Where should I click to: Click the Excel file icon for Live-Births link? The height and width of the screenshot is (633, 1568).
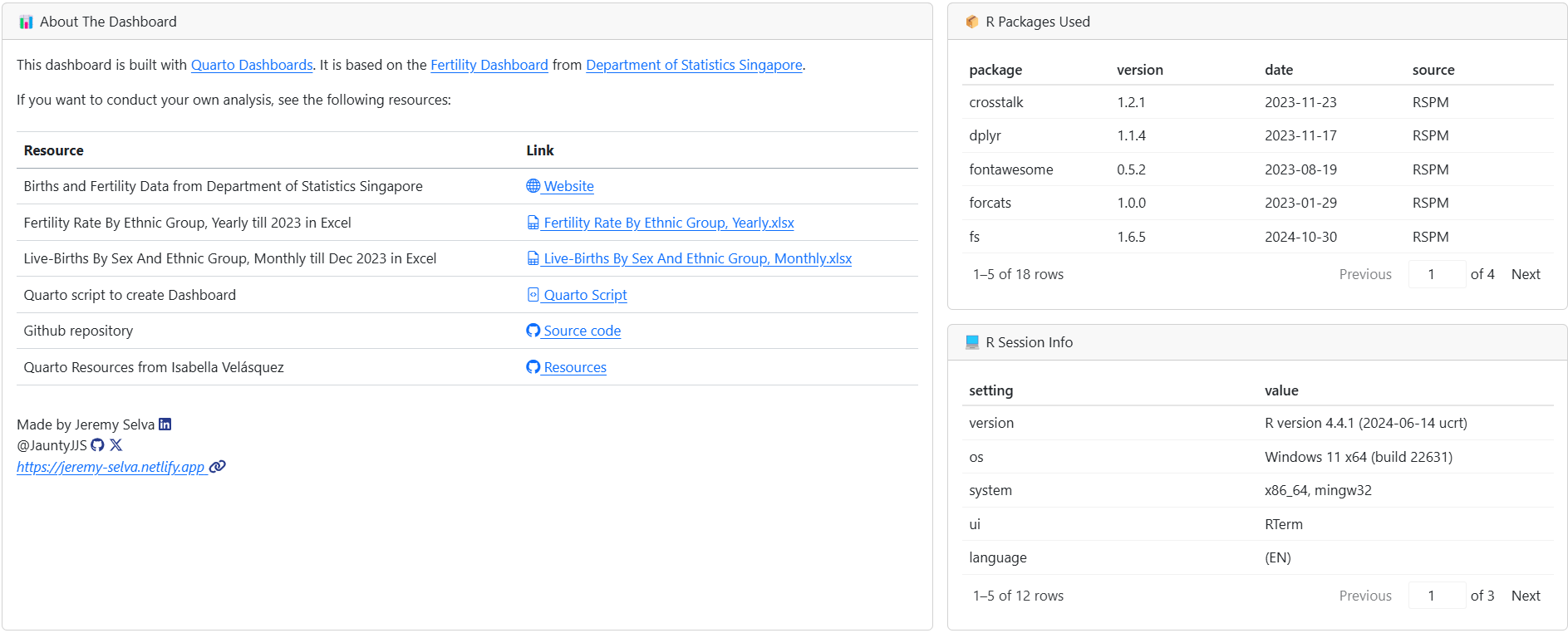coord(533,258)
